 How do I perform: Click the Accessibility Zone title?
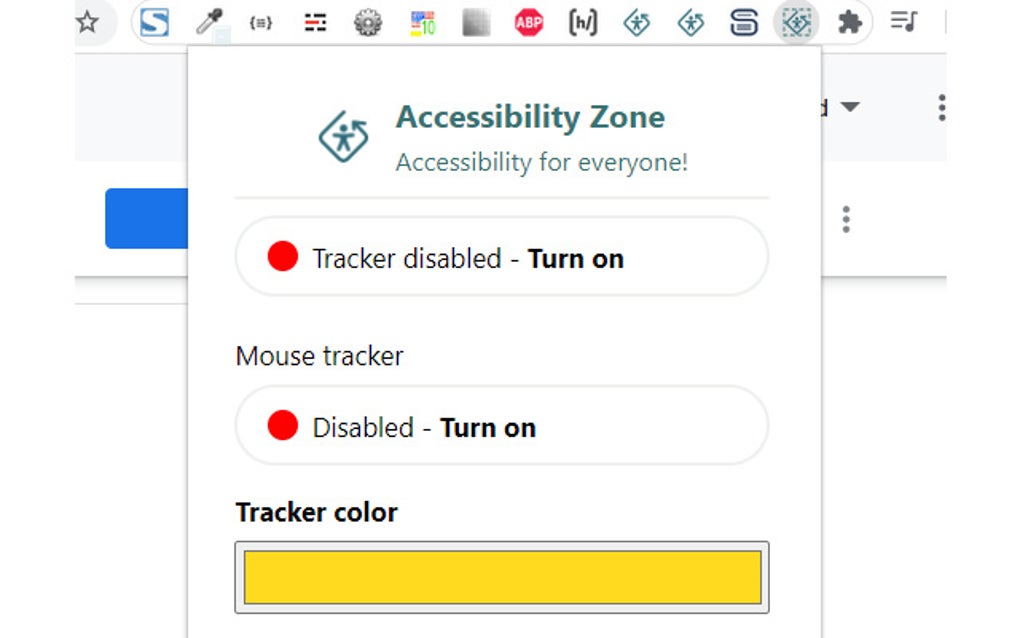(531, 117)
